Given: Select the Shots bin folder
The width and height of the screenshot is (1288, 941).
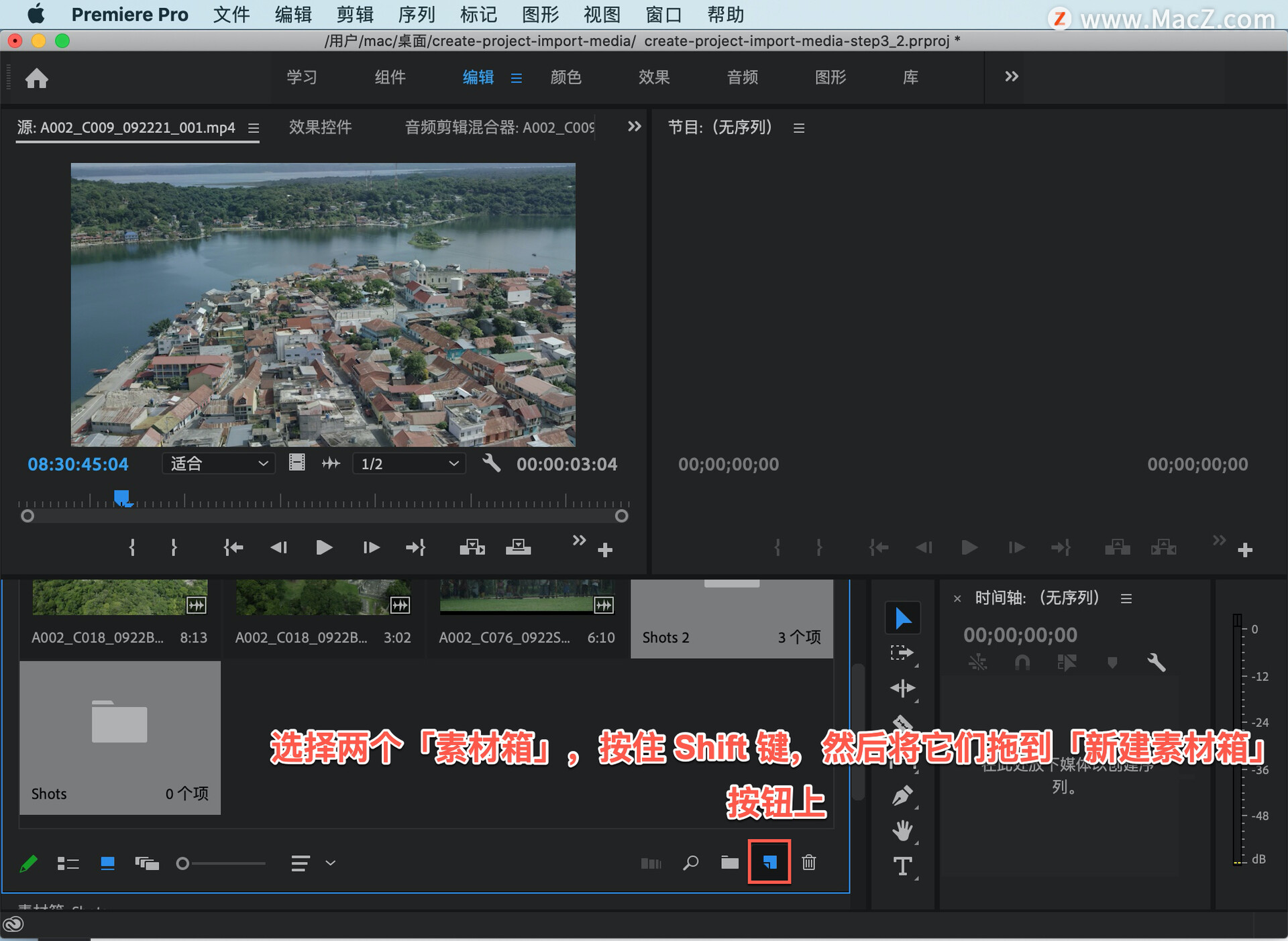Looking at the screenshot, I should (x=120, y=737).
